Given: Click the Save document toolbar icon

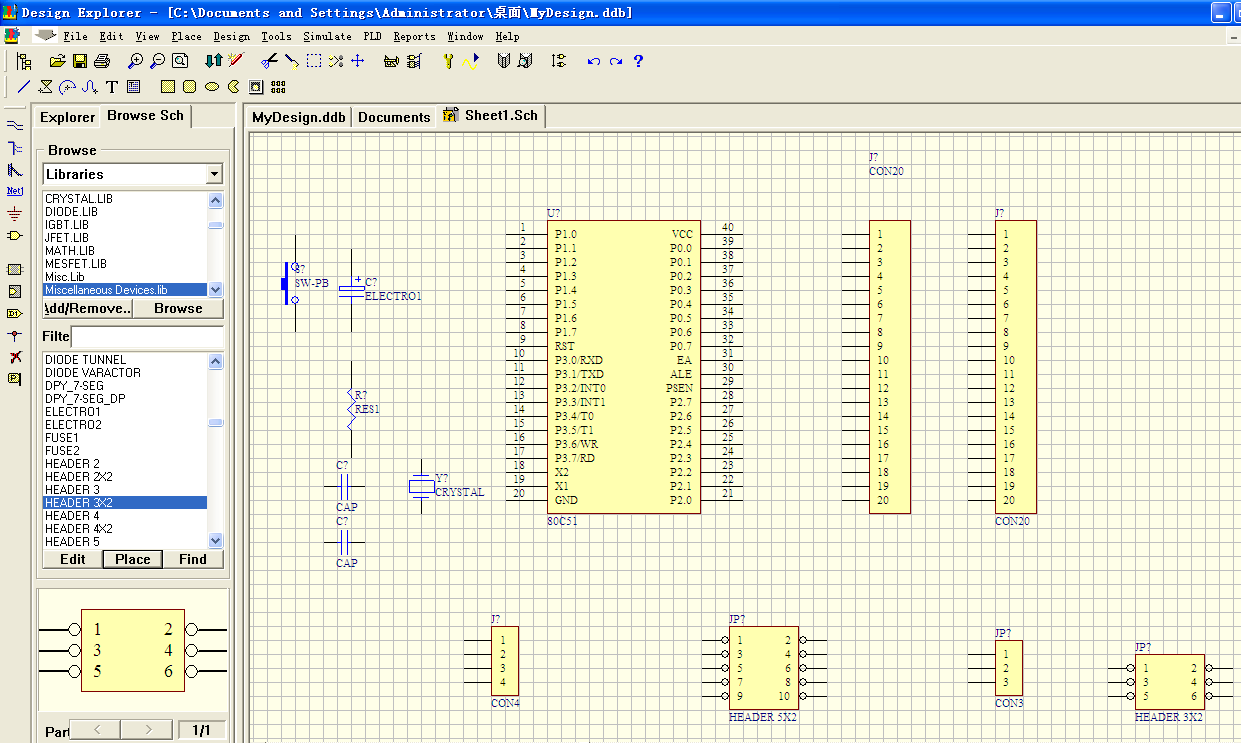Looking at the screenshot, I should (x=80, y=61).
